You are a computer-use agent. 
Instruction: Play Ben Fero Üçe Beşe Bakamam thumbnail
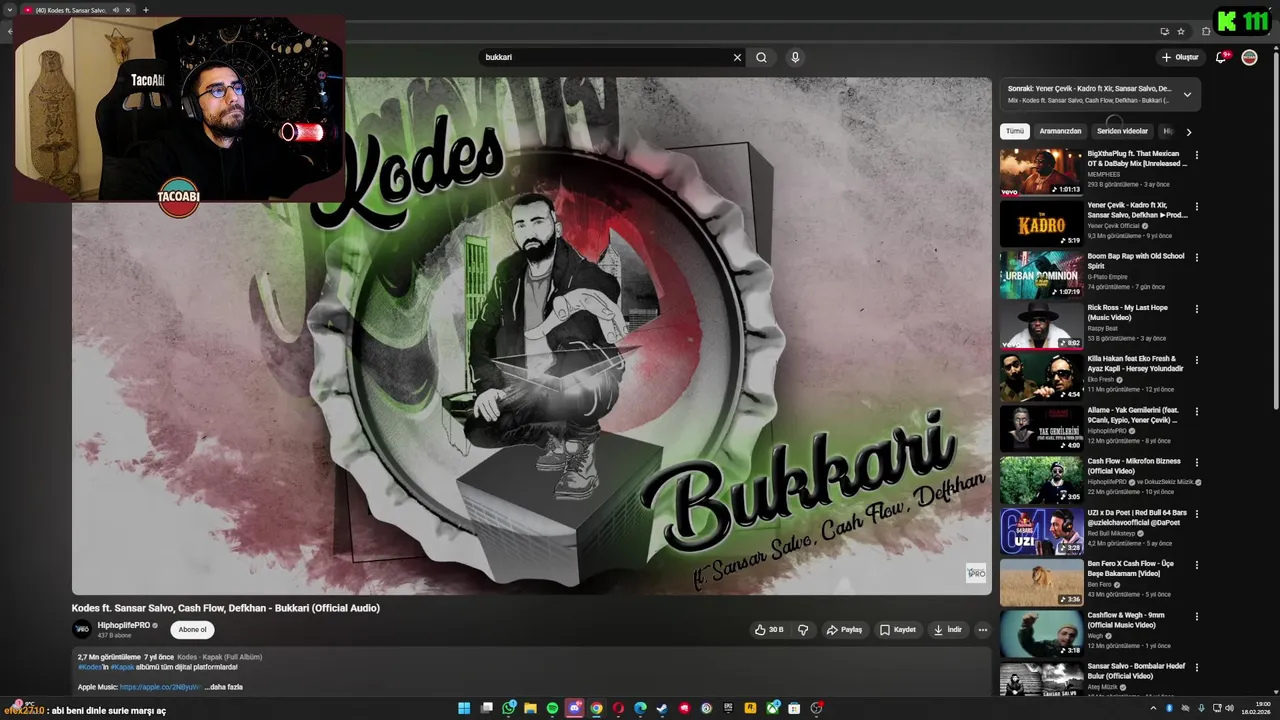tap(1041, 582)
